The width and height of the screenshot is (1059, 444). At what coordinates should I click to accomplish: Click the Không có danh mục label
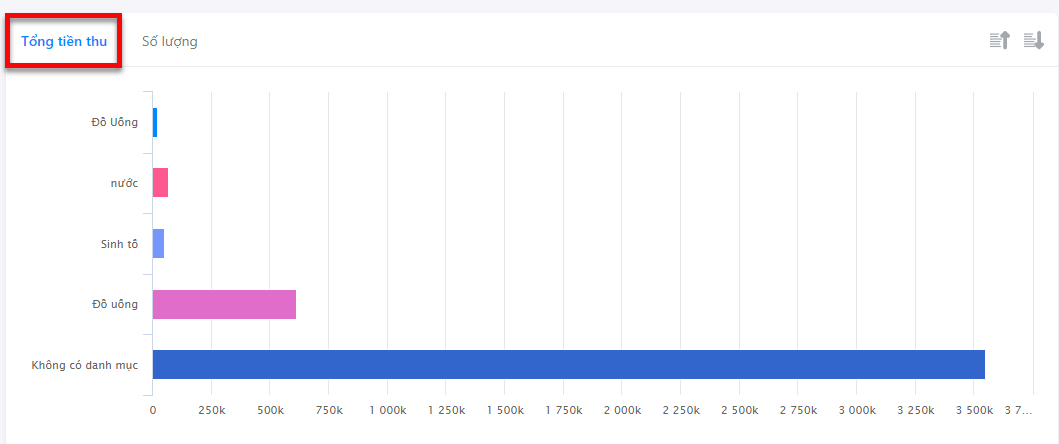point(84,365)
